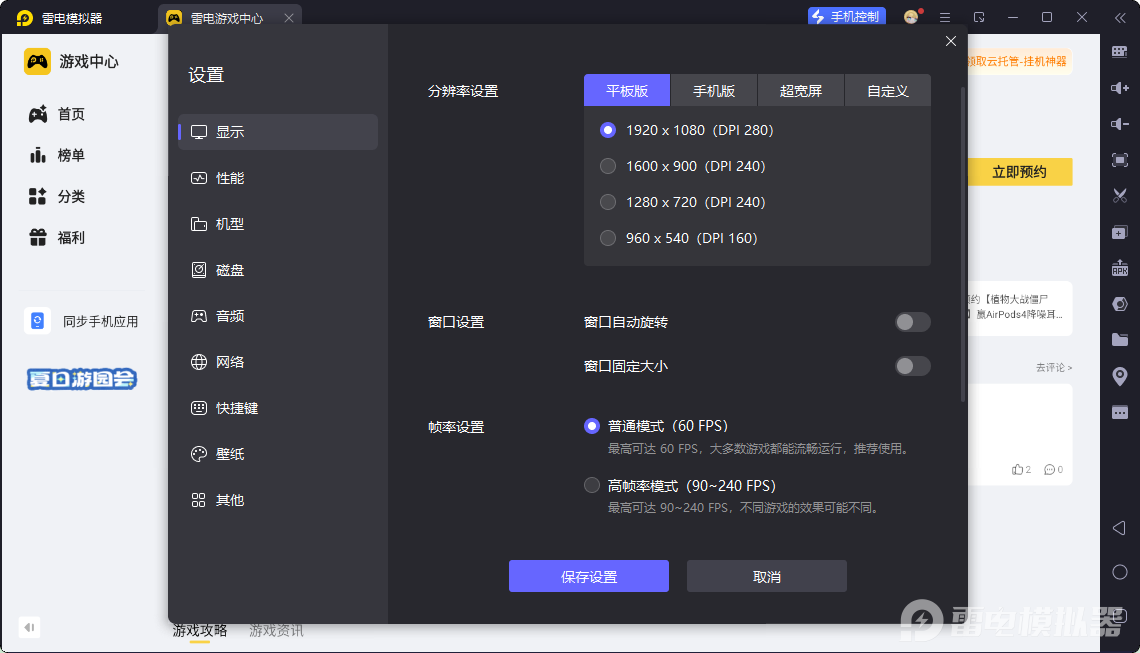Click the fullscreen icon in right sidebar
The height and width of the screenshot is (653, 1140).
pos(1120,160)
